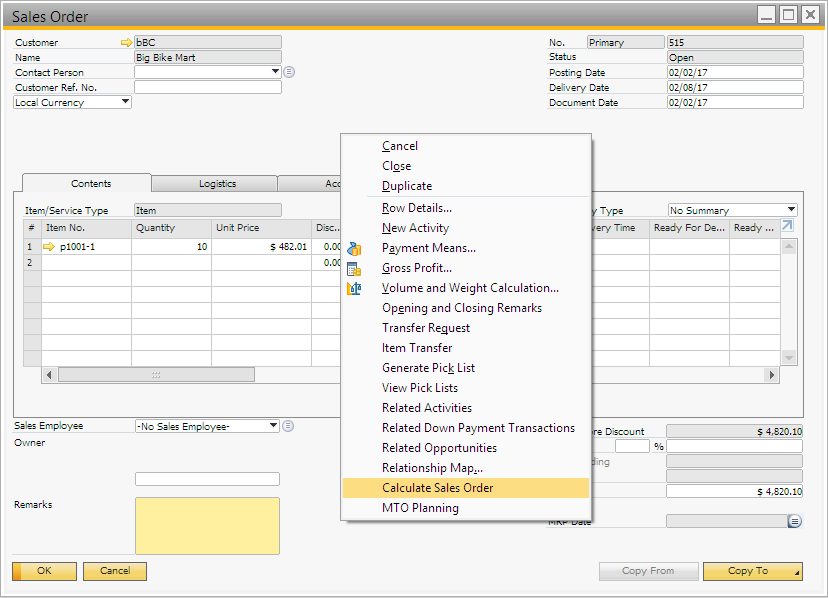Click Gross Profit icon in context menu
This screenshot has height=598, width=828.
point(354,268)
